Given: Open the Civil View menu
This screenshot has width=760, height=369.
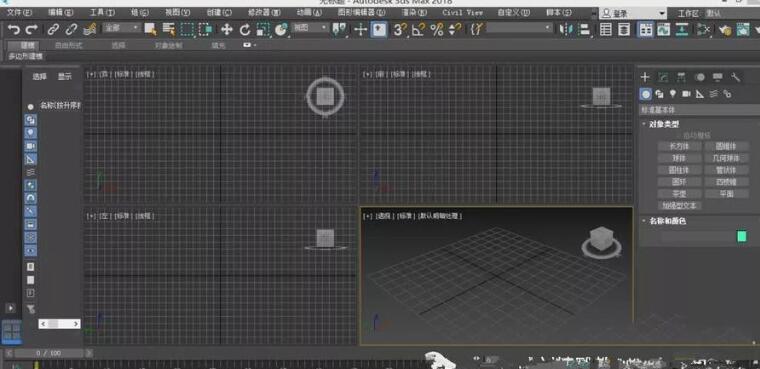Looking at the screenshot, I should coord(462,13).
